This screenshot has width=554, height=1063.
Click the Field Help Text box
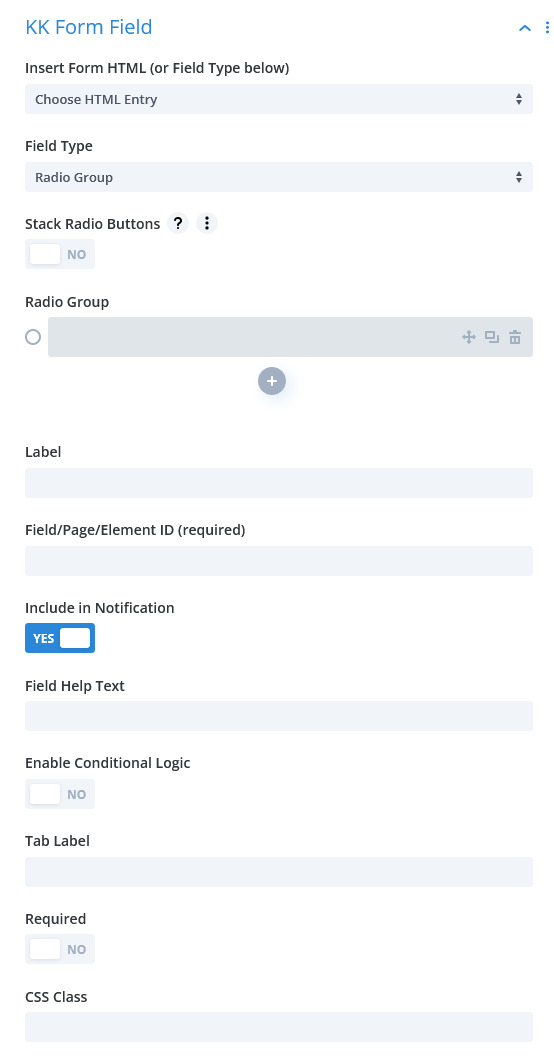coord(279,716)
